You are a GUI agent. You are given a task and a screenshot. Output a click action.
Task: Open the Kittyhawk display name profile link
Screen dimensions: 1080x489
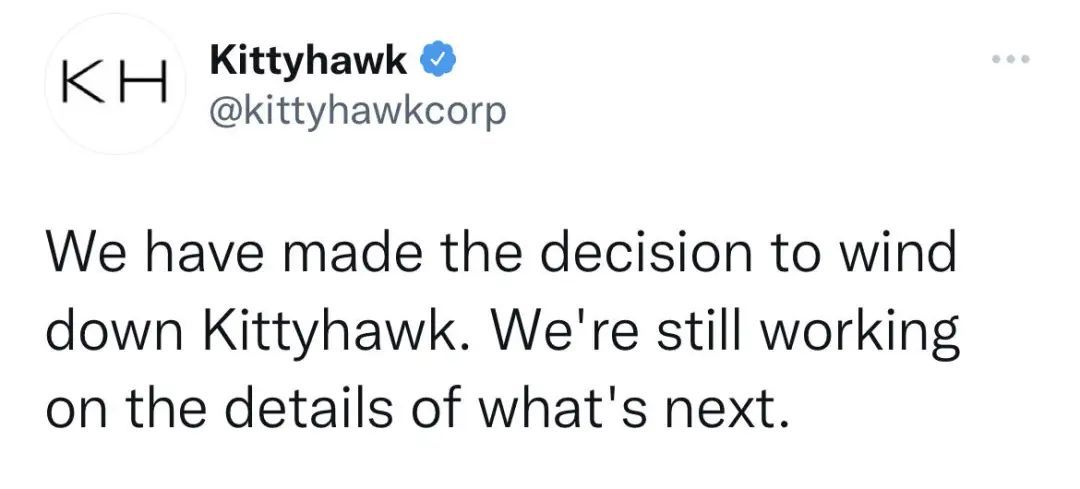[309, 63]
